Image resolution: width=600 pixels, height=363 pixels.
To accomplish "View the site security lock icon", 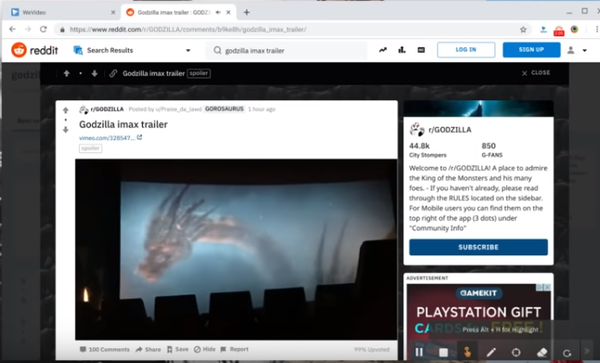I will [x=62, y=29].
